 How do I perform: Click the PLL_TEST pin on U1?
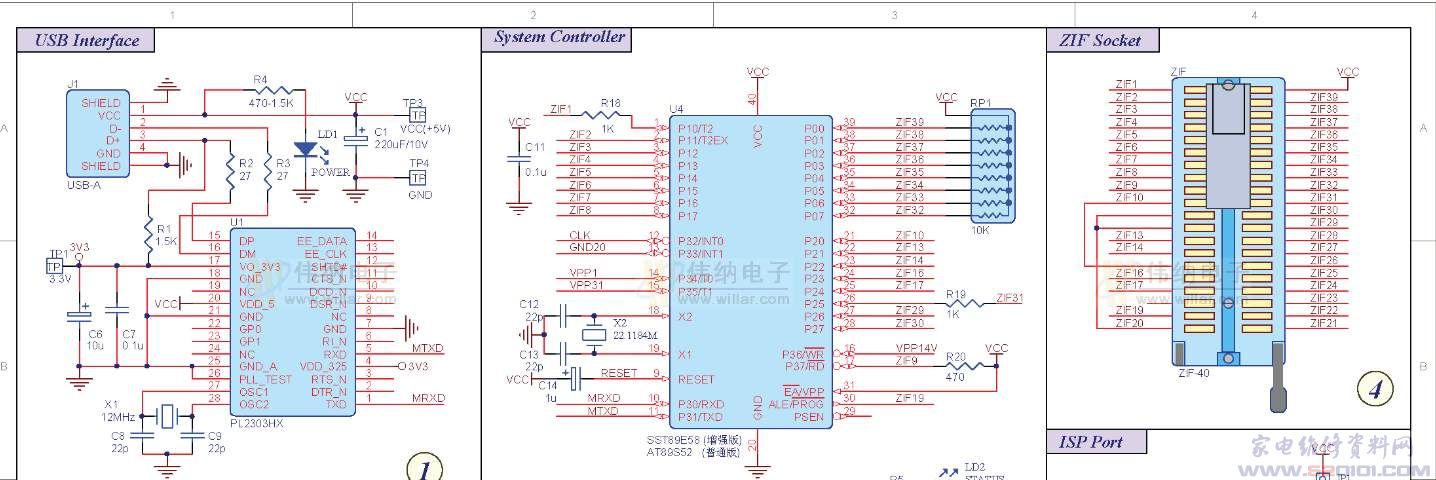pos(264,379)
